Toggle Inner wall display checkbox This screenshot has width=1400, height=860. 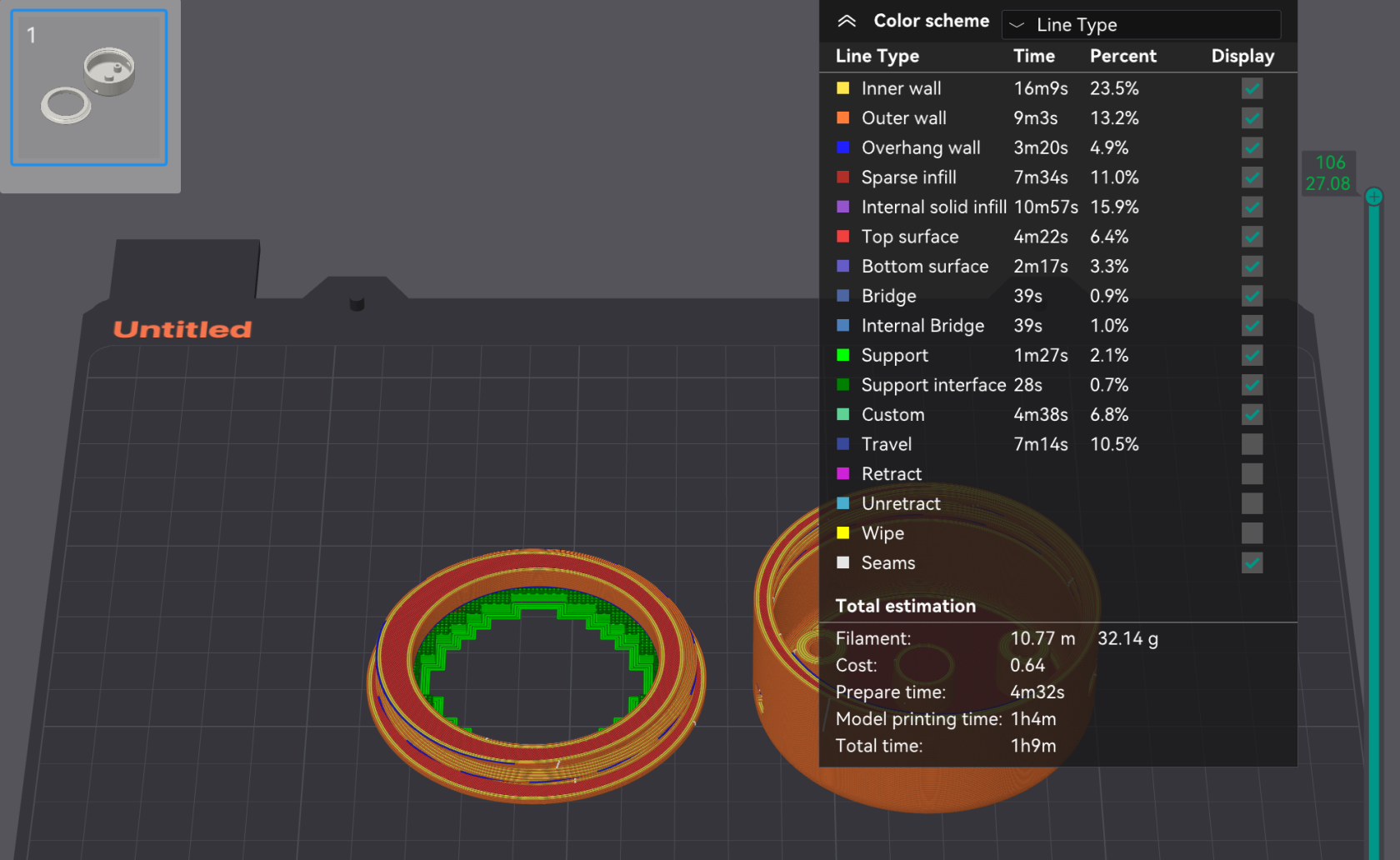(x=1252, y=88)
